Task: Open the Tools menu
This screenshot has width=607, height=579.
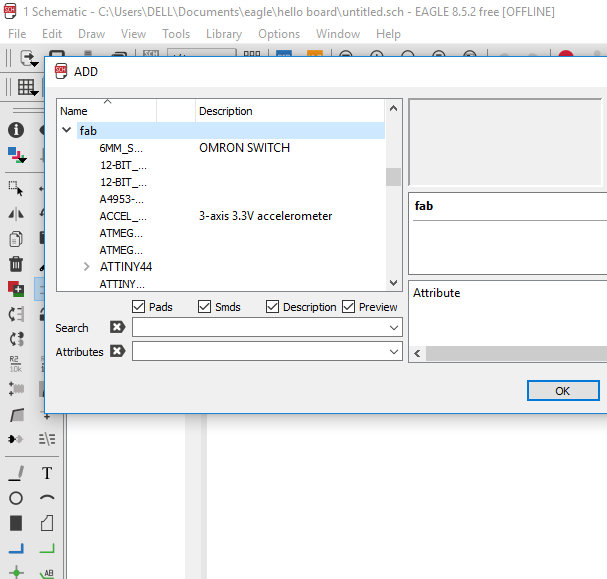Action: (176, 34)
